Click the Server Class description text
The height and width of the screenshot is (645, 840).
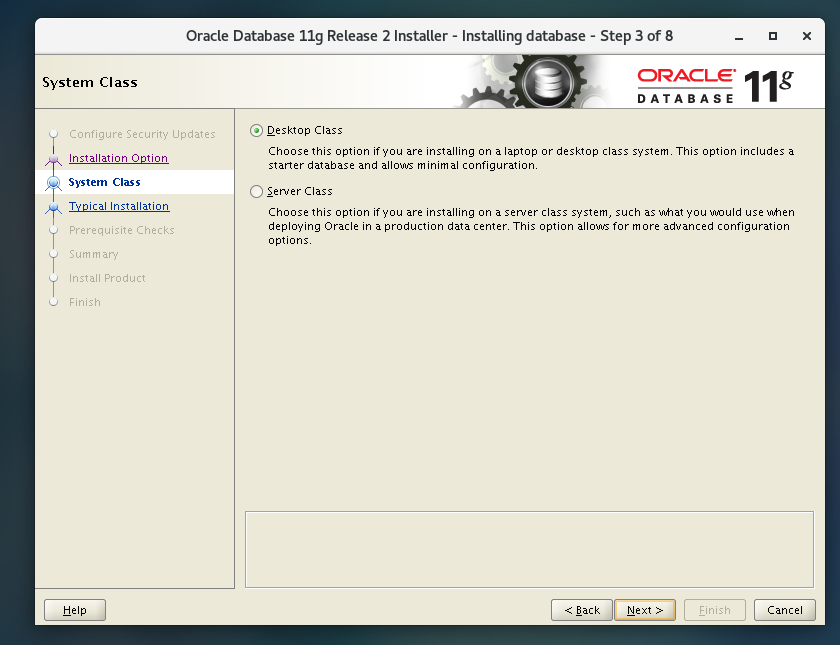click(531, 226)
